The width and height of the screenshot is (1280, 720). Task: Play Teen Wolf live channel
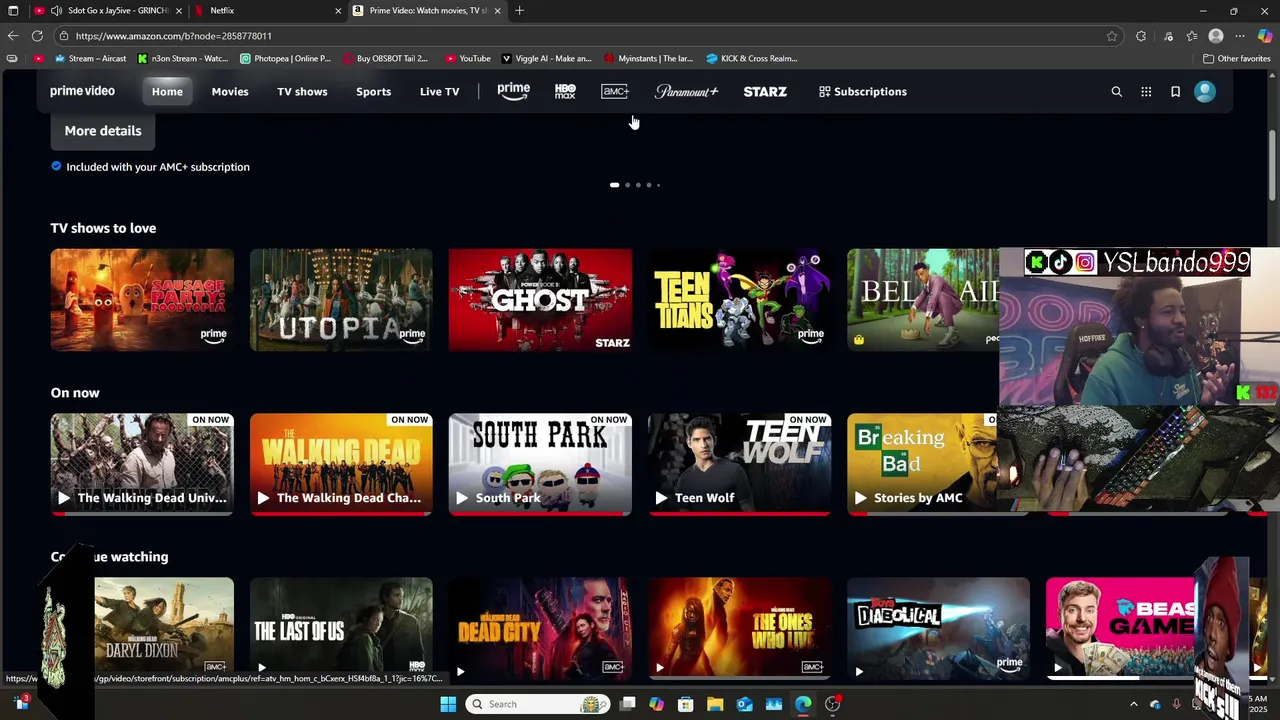[739, 464]
